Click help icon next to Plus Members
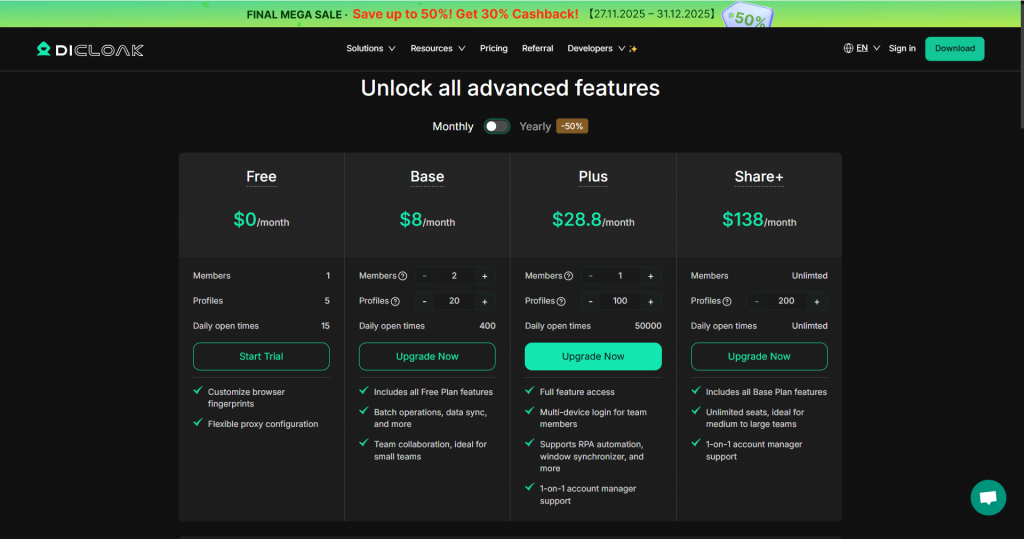 (x=569, y=276)
